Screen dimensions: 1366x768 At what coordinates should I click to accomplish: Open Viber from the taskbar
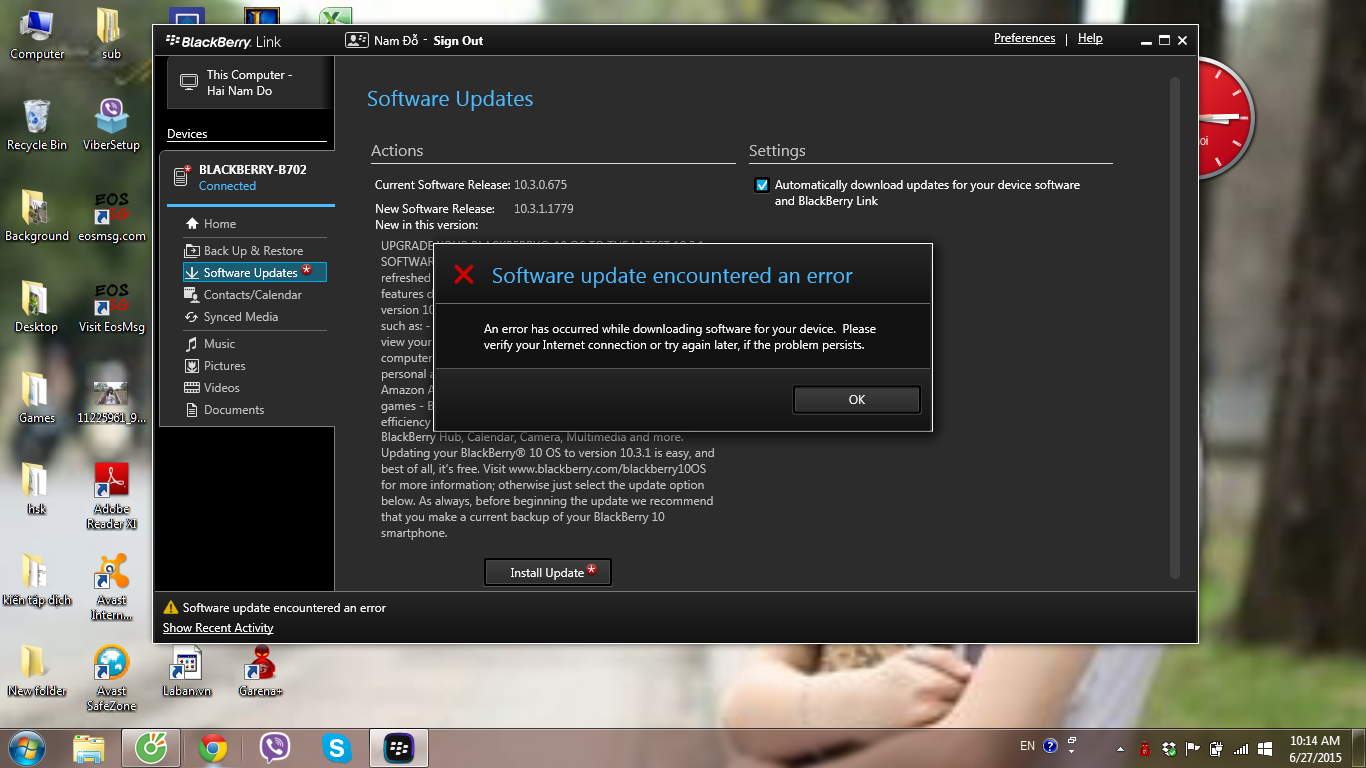274,748
